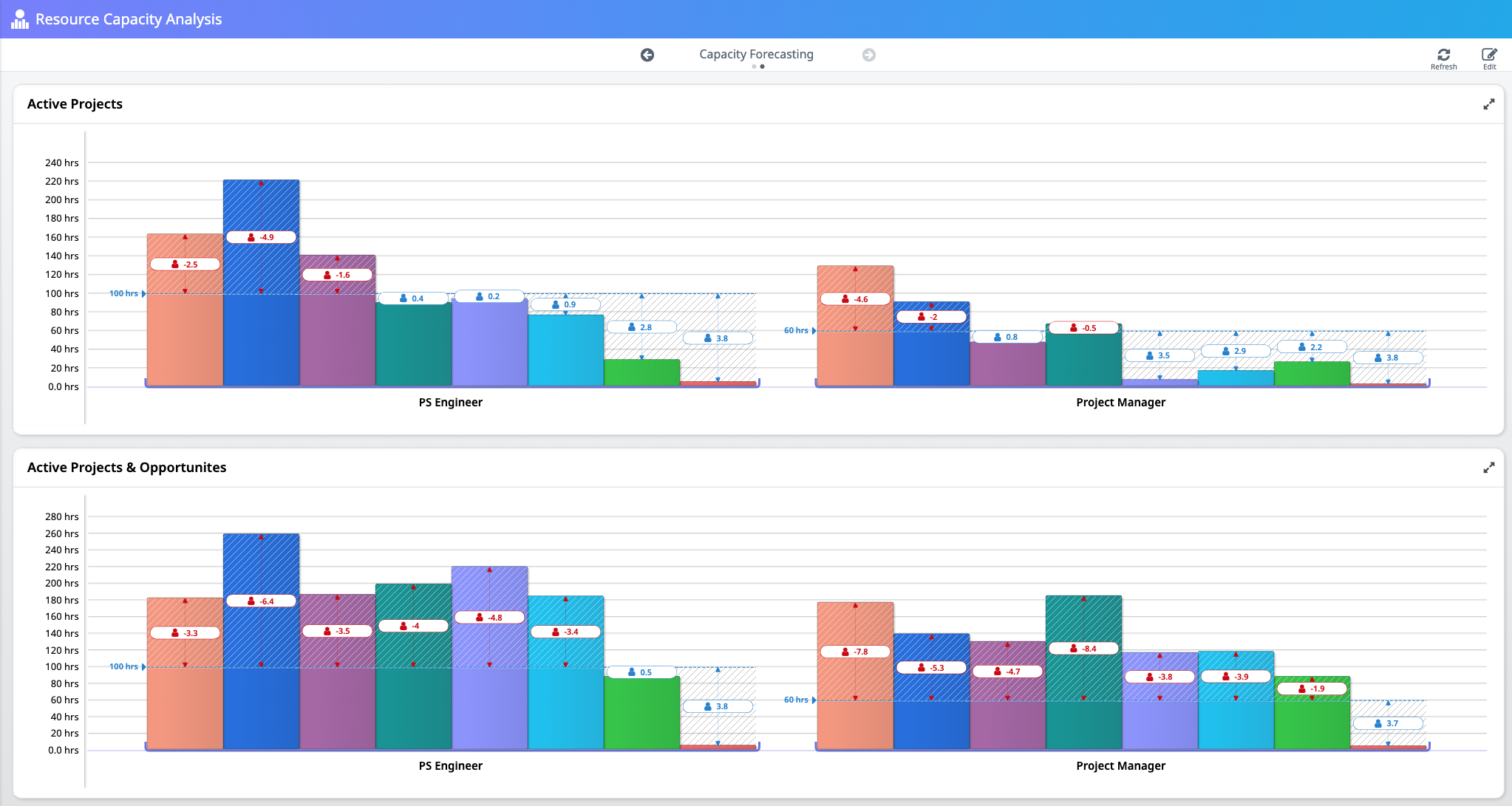Click the Active Projects panel title
This screenshot has width=1512, height=806.
[x=75, y=104]
